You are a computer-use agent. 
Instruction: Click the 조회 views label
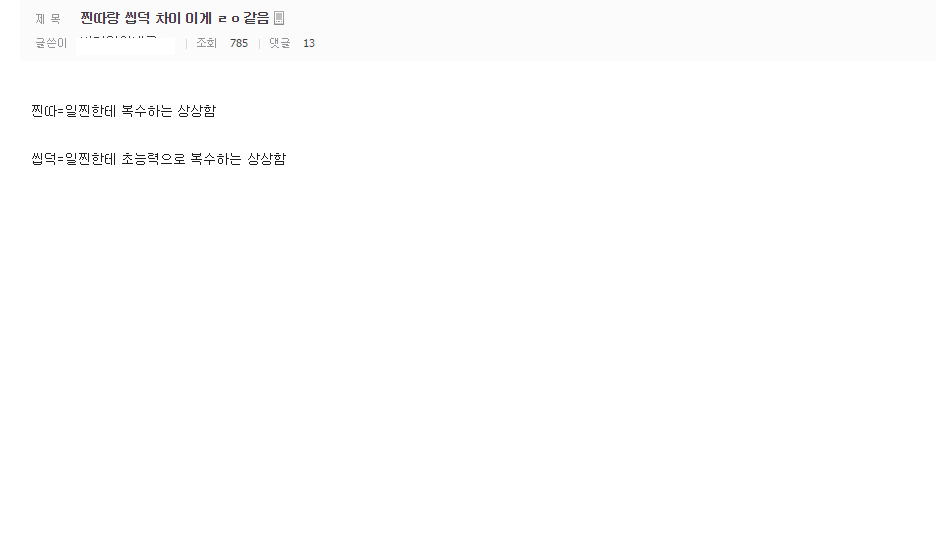[x=206, y=43]
